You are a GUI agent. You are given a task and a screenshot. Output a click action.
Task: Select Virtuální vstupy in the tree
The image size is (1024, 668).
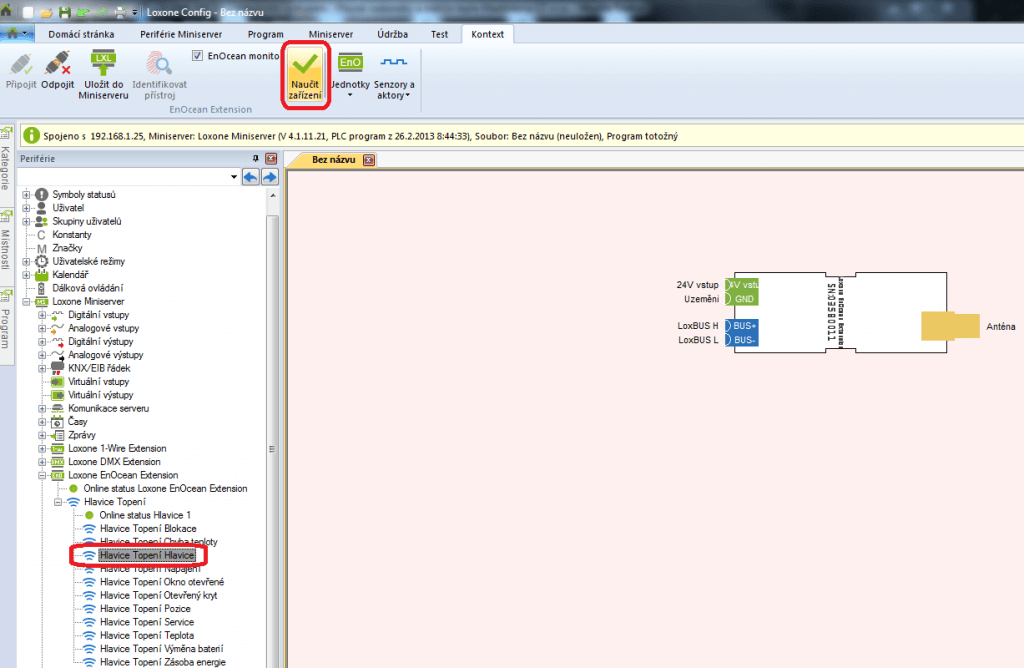click(98, 381)
